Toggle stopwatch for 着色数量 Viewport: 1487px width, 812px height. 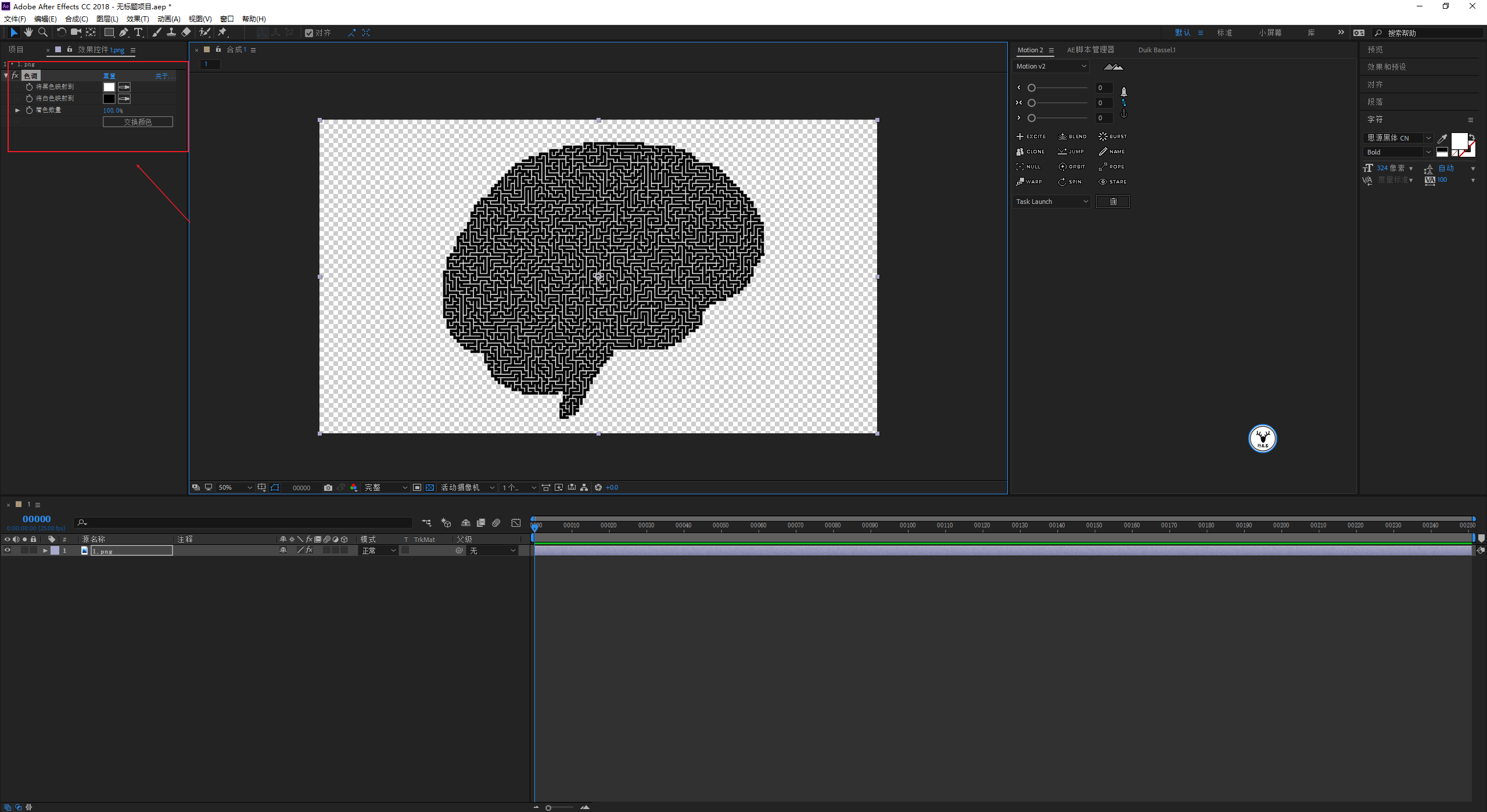(29, 110)
